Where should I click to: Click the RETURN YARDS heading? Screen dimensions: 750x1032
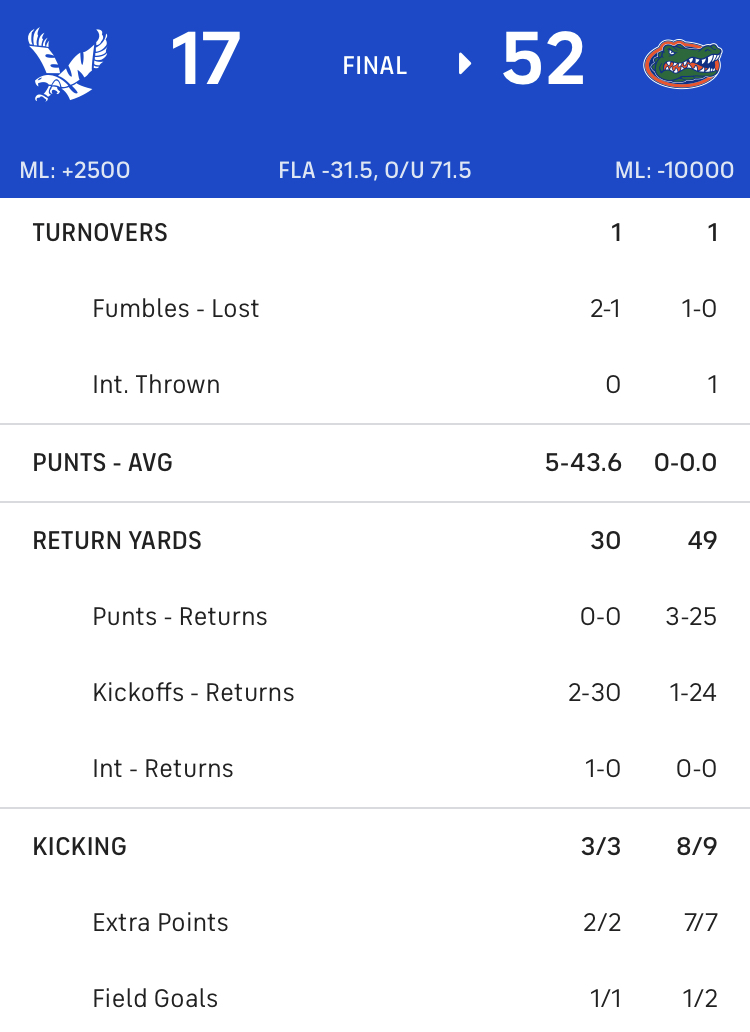click(x=117, y=540)
